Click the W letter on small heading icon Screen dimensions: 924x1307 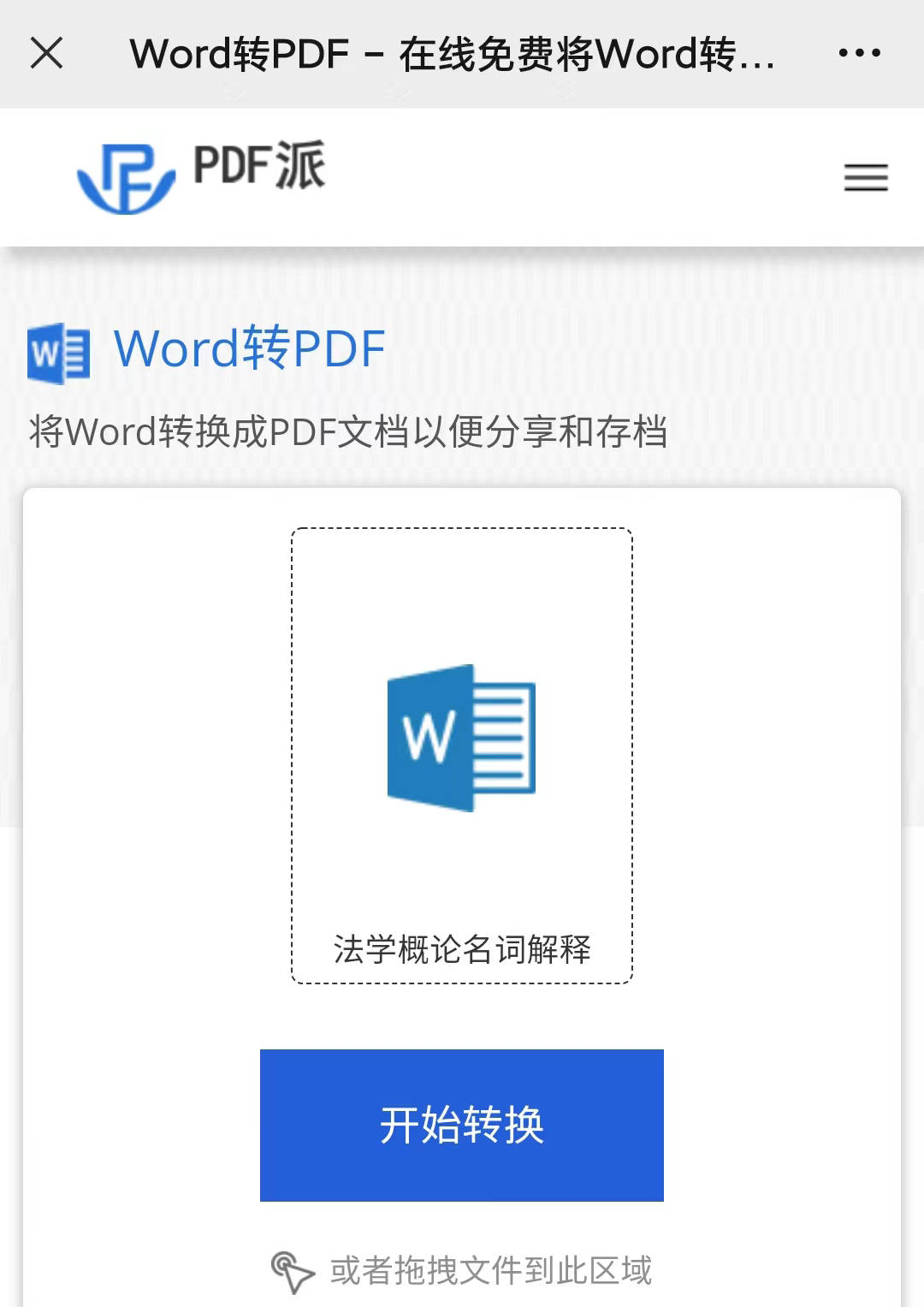click(44, 353)
